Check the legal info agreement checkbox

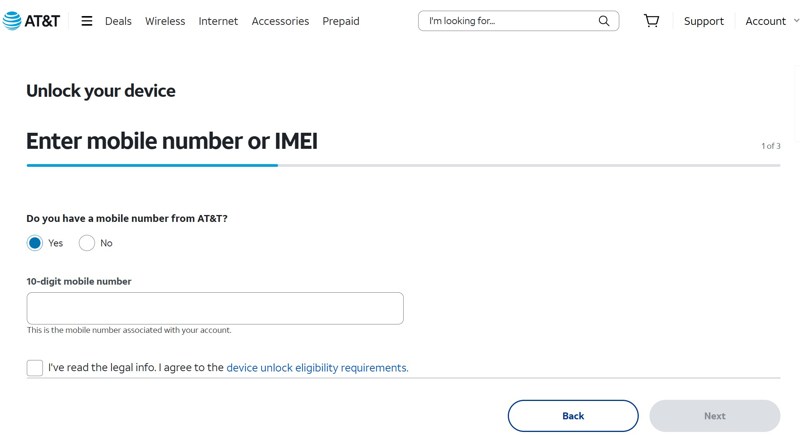pyautogui.click(x=35, y=368)
